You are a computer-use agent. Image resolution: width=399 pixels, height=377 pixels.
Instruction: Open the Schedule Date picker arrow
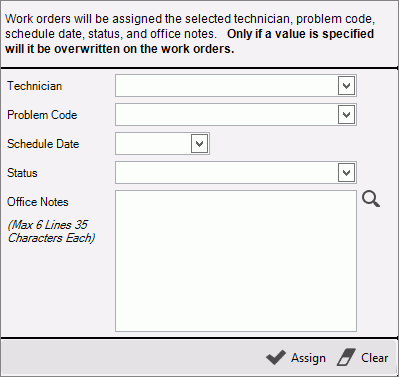coord(199,144)
